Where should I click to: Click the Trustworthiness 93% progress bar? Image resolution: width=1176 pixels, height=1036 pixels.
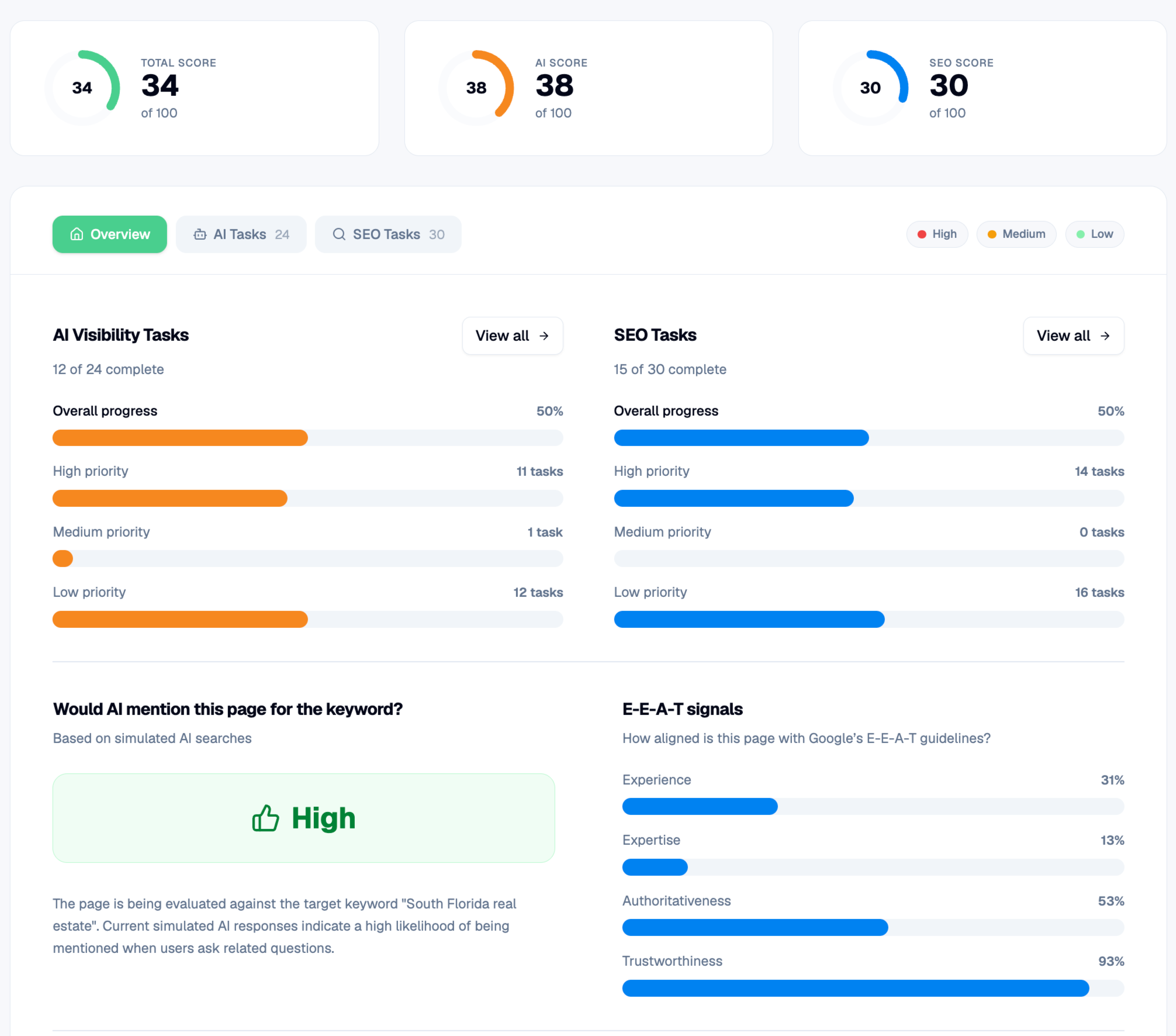pyautogui.click(x=873, y=988)
